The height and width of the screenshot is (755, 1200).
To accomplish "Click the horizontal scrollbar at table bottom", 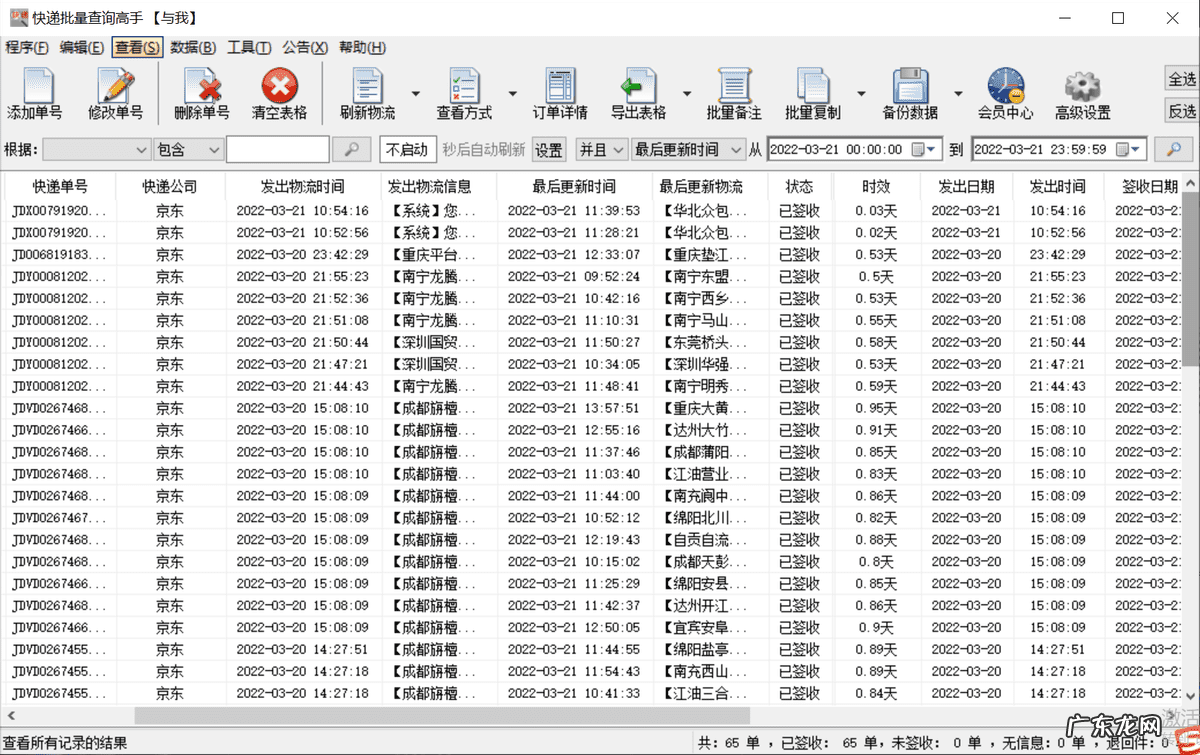I will [400, 715].
